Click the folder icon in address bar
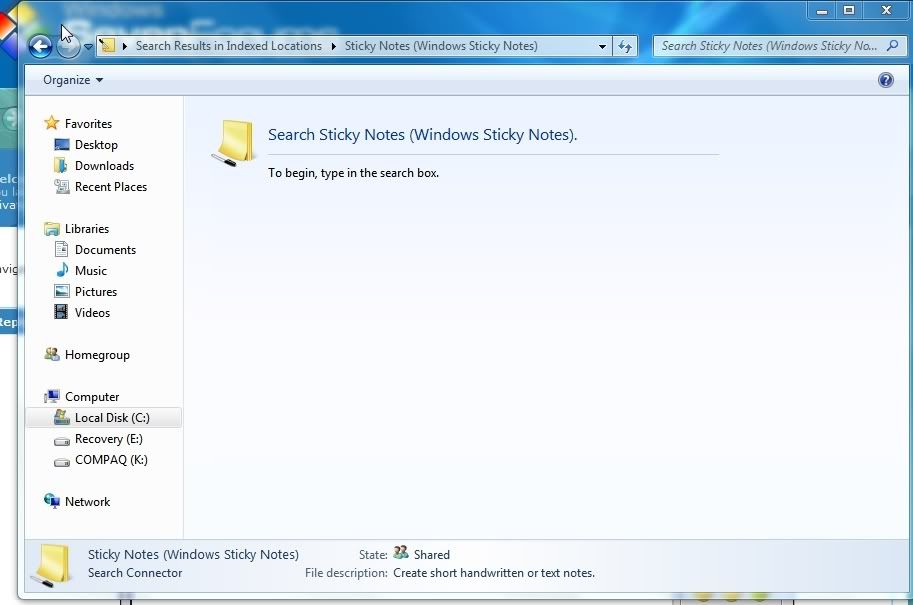 pos(107,45)
